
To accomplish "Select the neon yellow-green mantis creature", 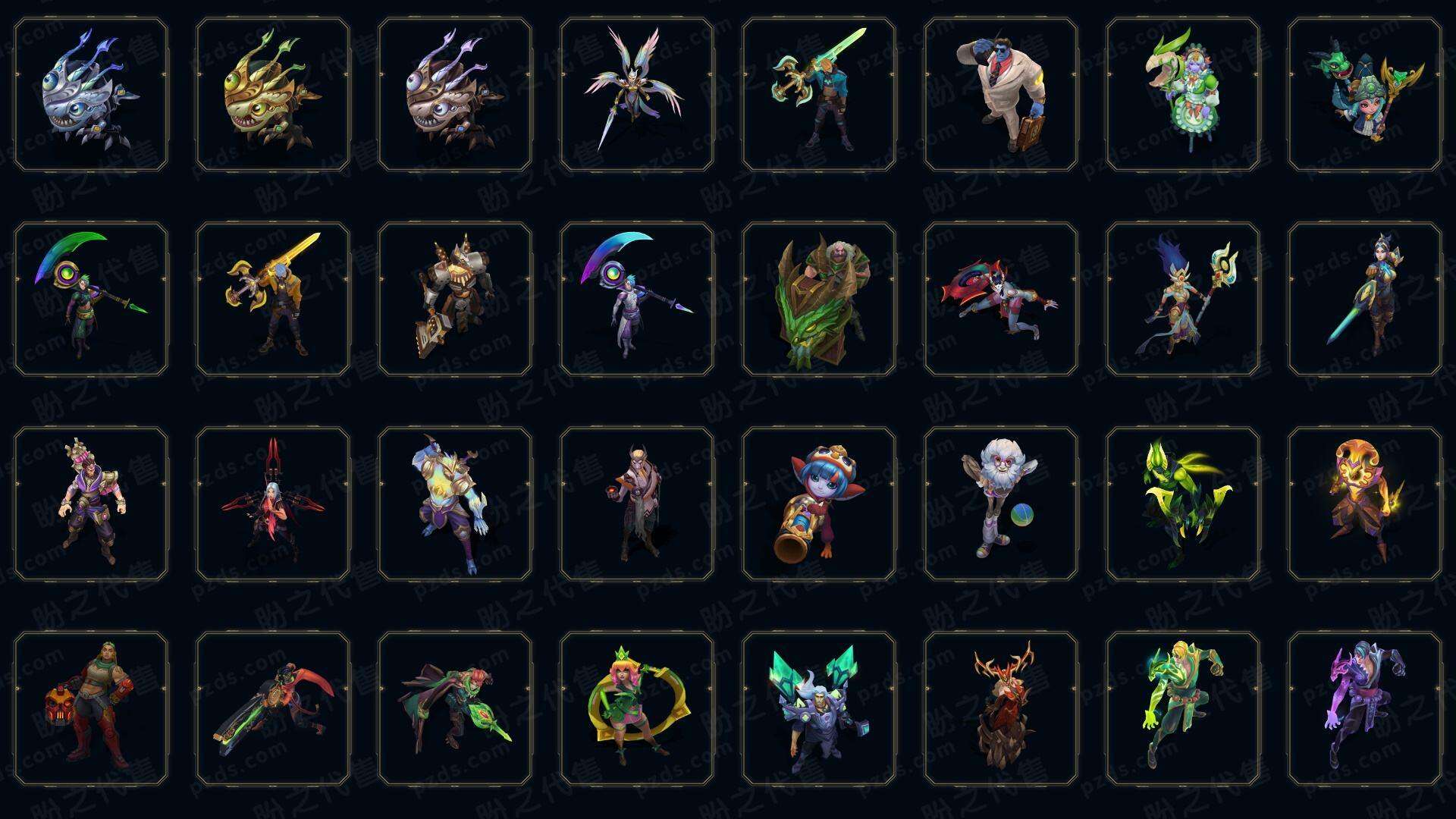I will (1183, 504).
